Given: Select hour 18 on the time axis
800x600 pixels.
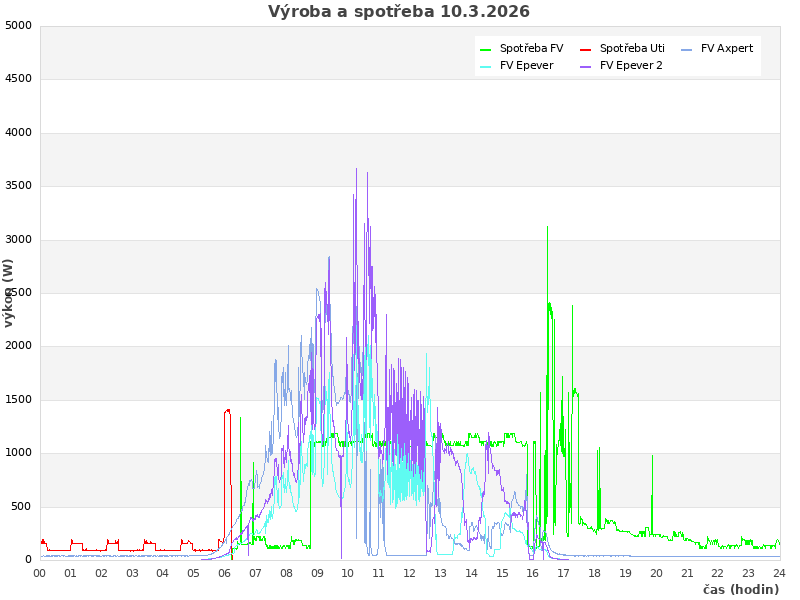Looking at the screenshot, I should (x=594, y=573).
